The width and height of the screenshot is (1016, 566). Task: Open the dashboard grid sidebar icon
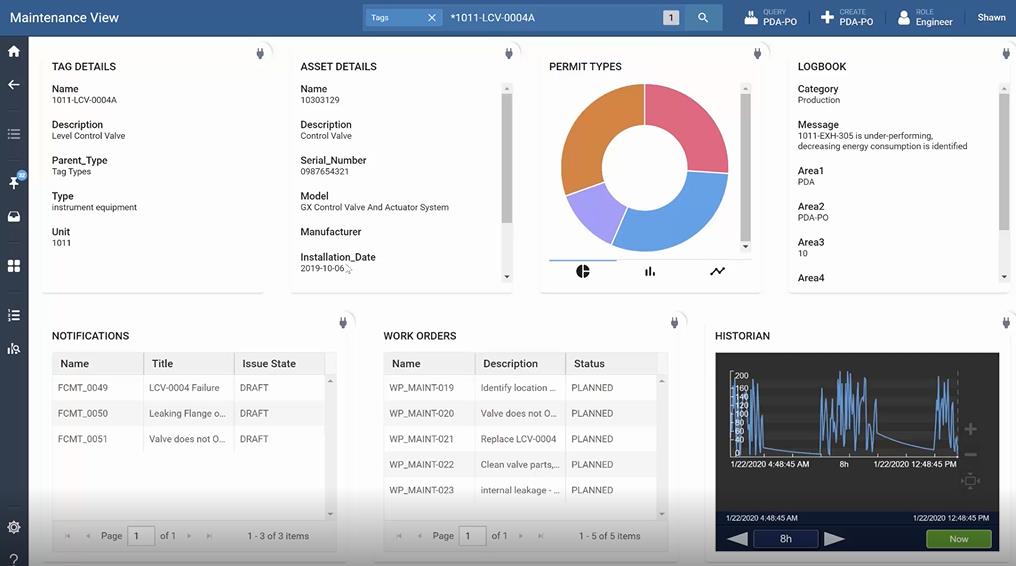[14, 266]
